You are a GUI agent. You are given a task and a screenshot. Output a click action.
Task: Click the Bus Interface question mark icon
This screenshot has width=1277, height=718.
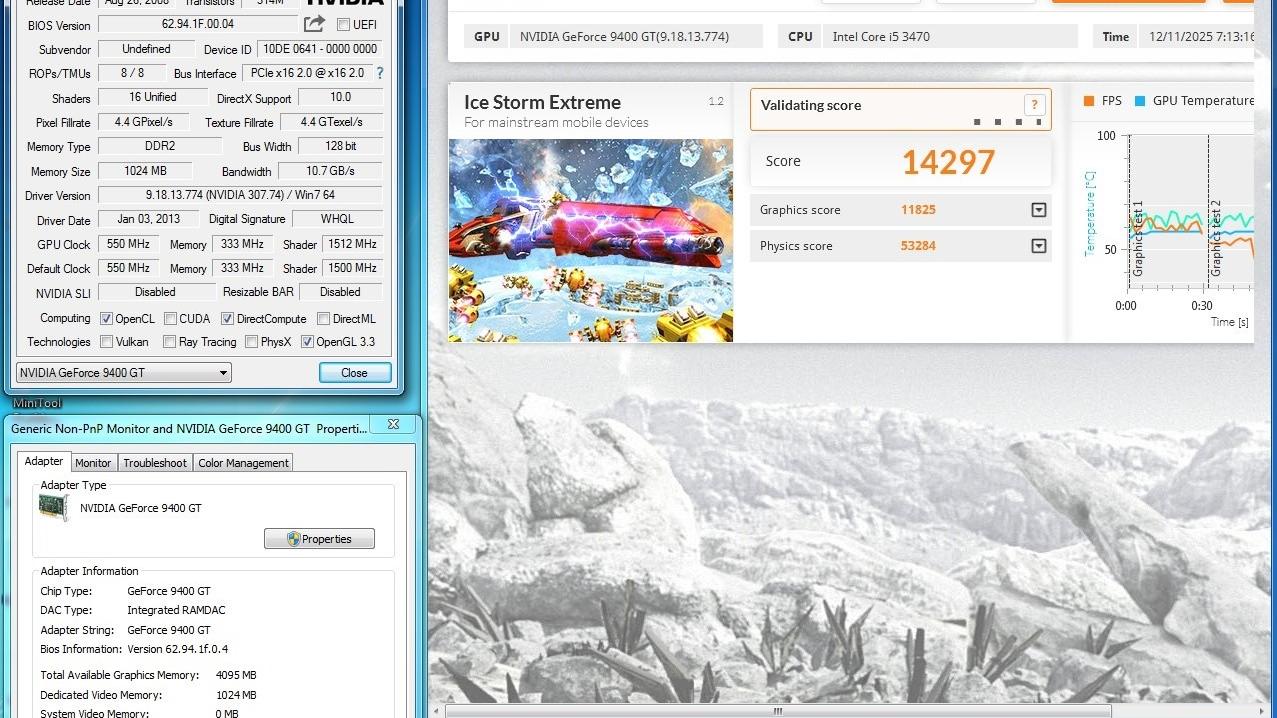(379, 73)
